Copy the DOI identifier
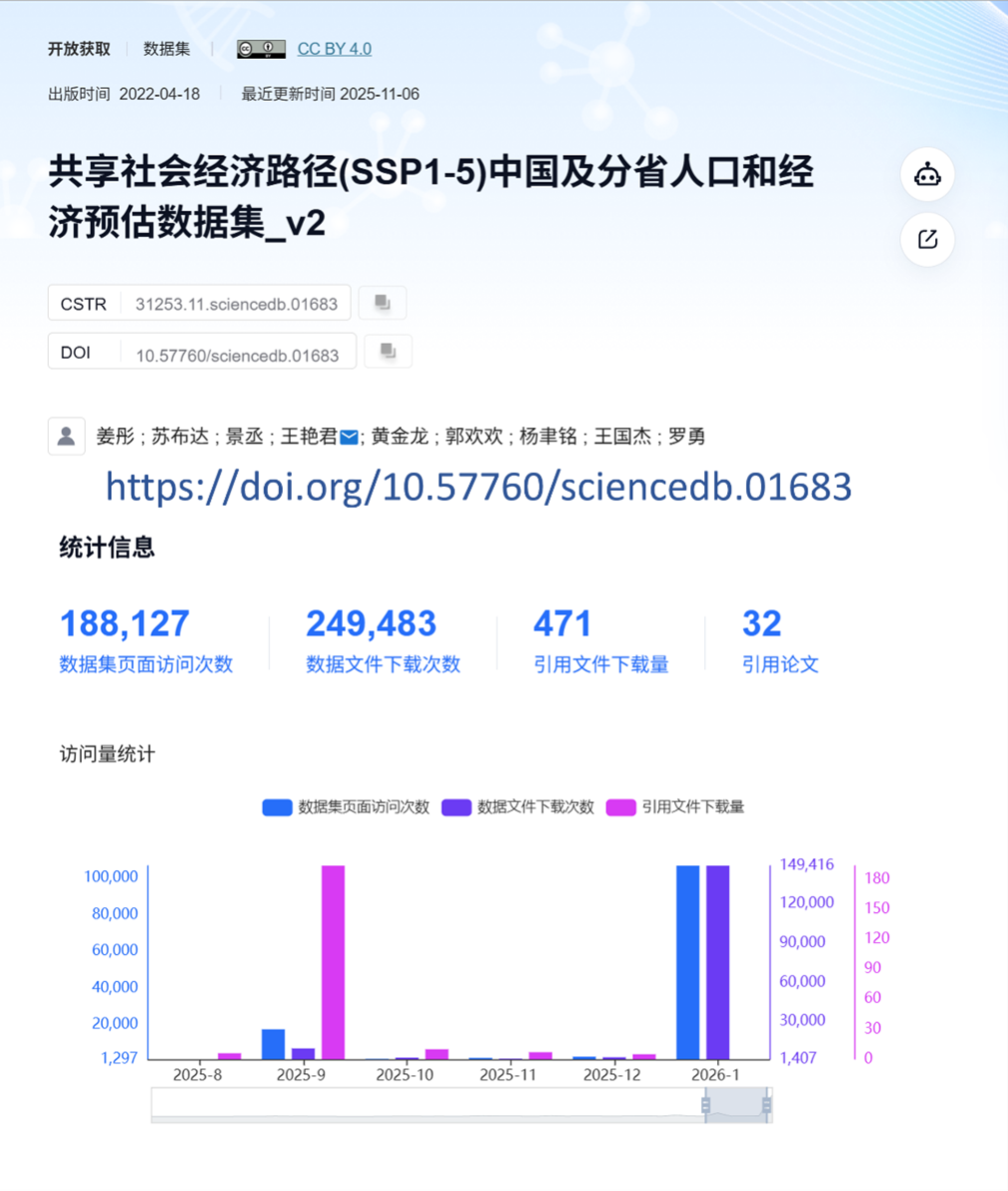Viewport: 1008px width, 1191px height. 388,352
